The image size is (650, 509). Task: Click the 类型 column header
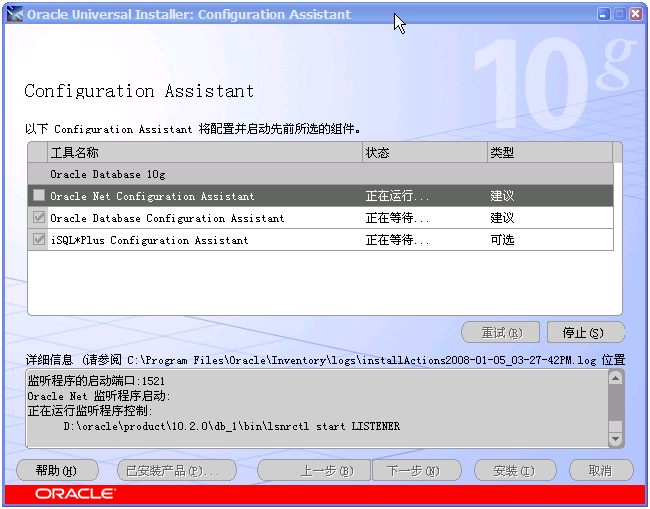tap(550, 153)
